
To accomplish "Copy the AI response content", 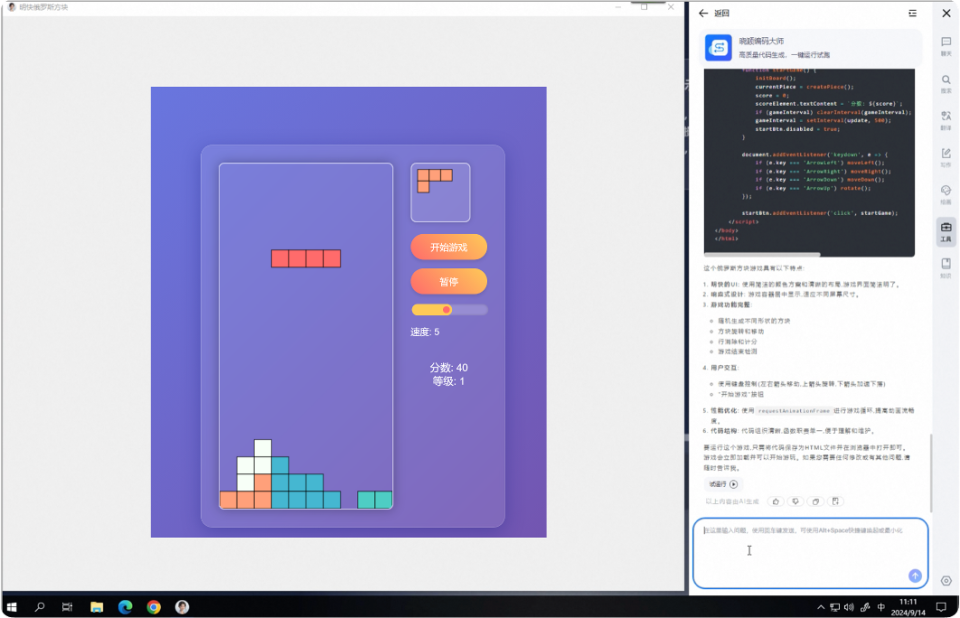I will tap(816, 502).
